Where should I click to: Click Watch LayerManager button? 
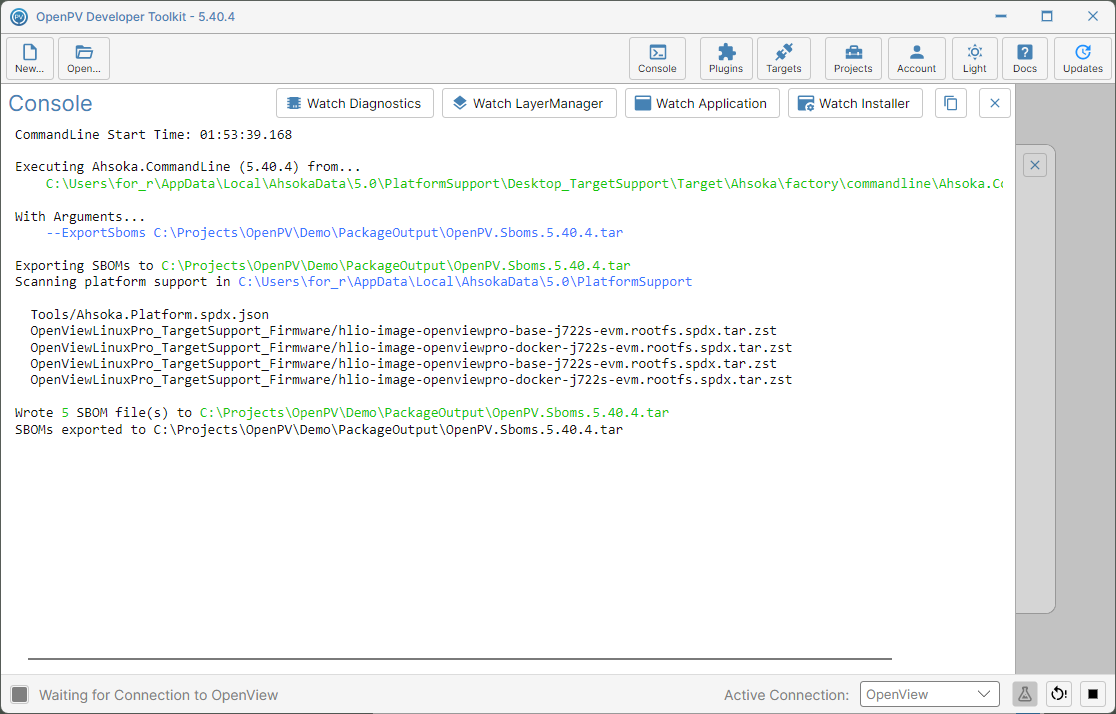tap(529, 103)
